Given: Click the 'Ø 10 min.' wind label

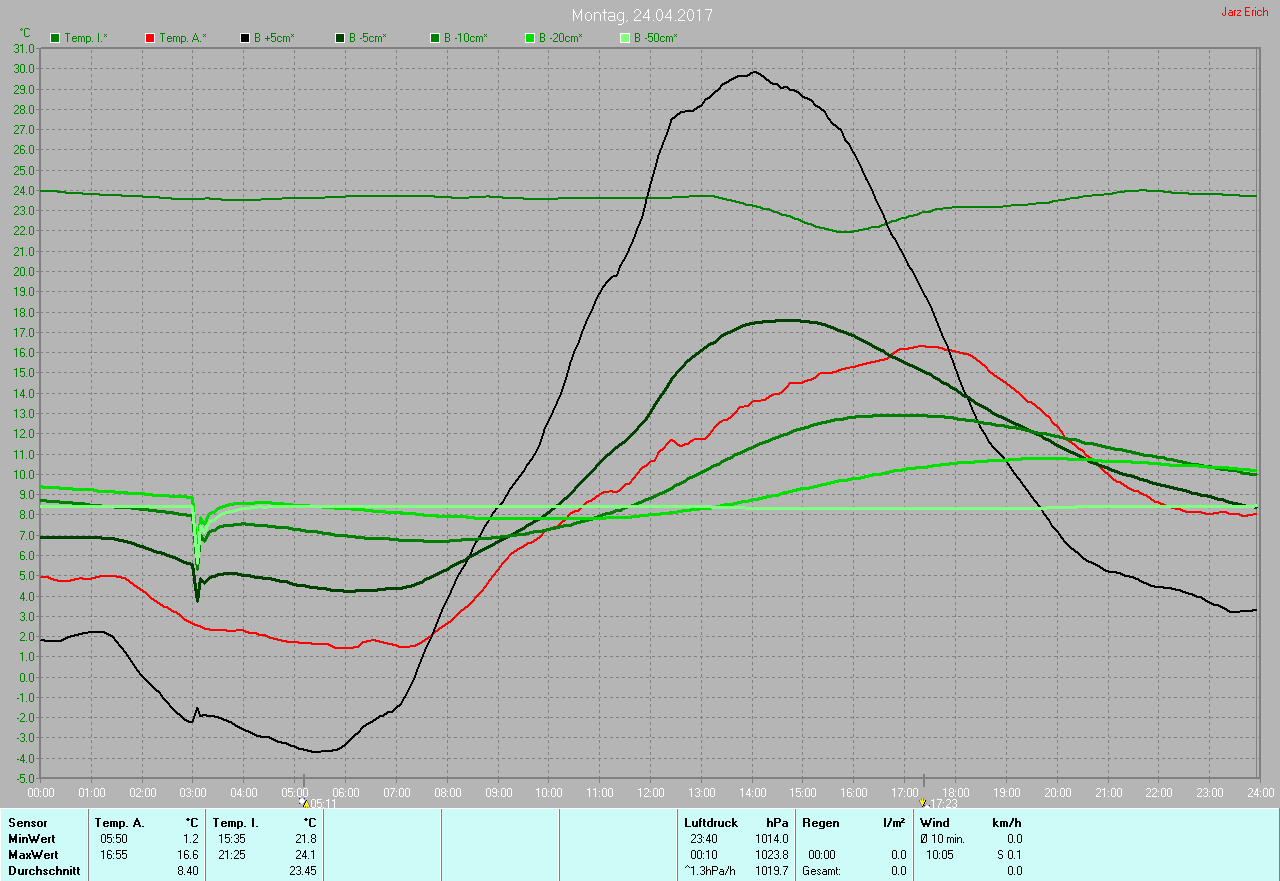Looking at the screenshot, I should [x=942, y=839].
